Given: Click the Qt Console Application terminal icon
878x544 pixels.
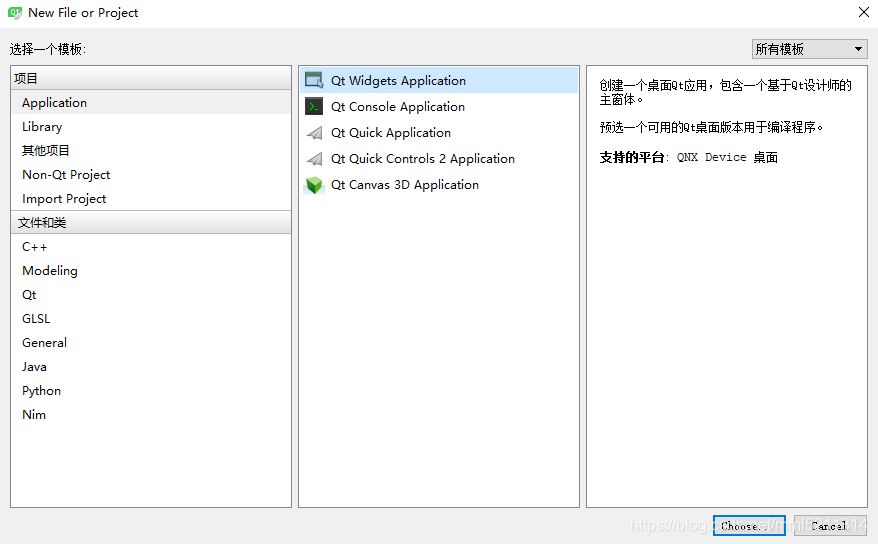Looking at the screenshot, I should coord(314,106).
